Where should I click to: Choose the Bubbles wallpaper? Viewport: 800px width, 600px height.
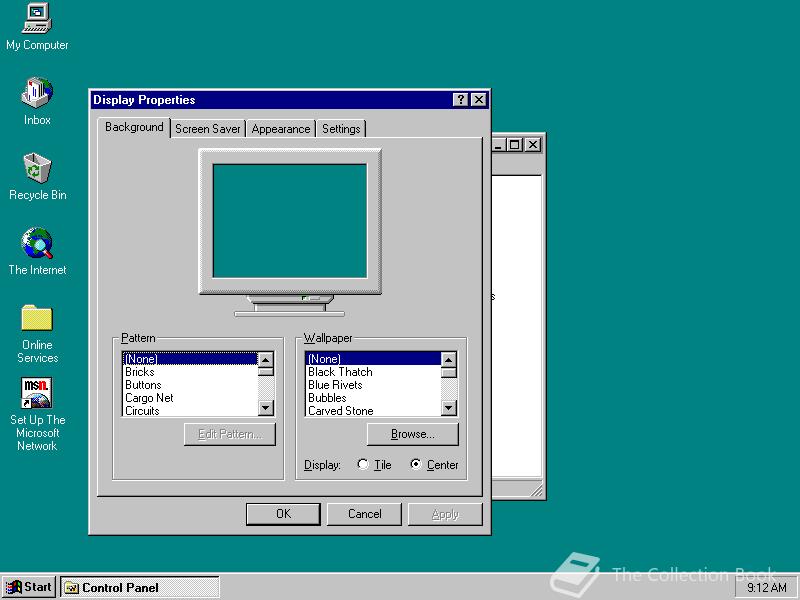tap(373, 398)
